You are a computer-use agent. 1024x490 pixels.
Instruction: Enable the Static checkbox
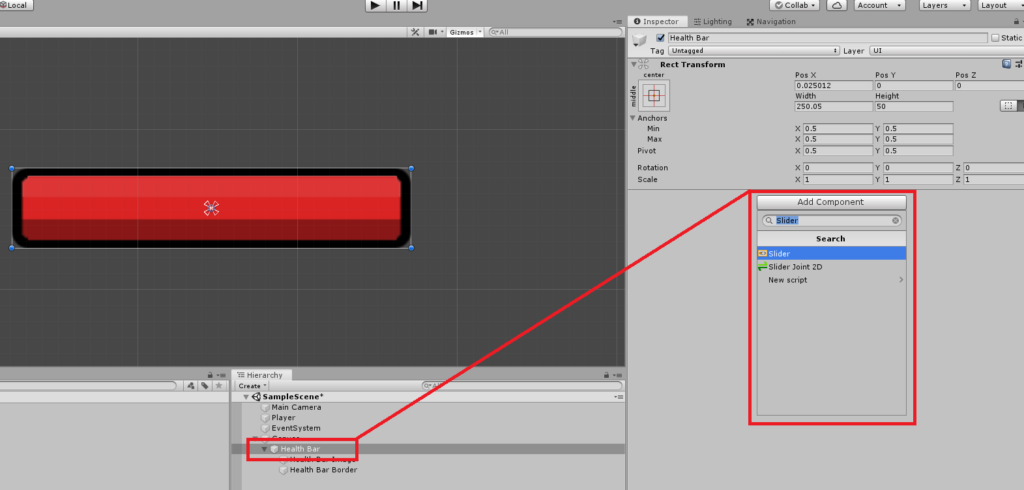pyautogui.click(x=993, y=38)
